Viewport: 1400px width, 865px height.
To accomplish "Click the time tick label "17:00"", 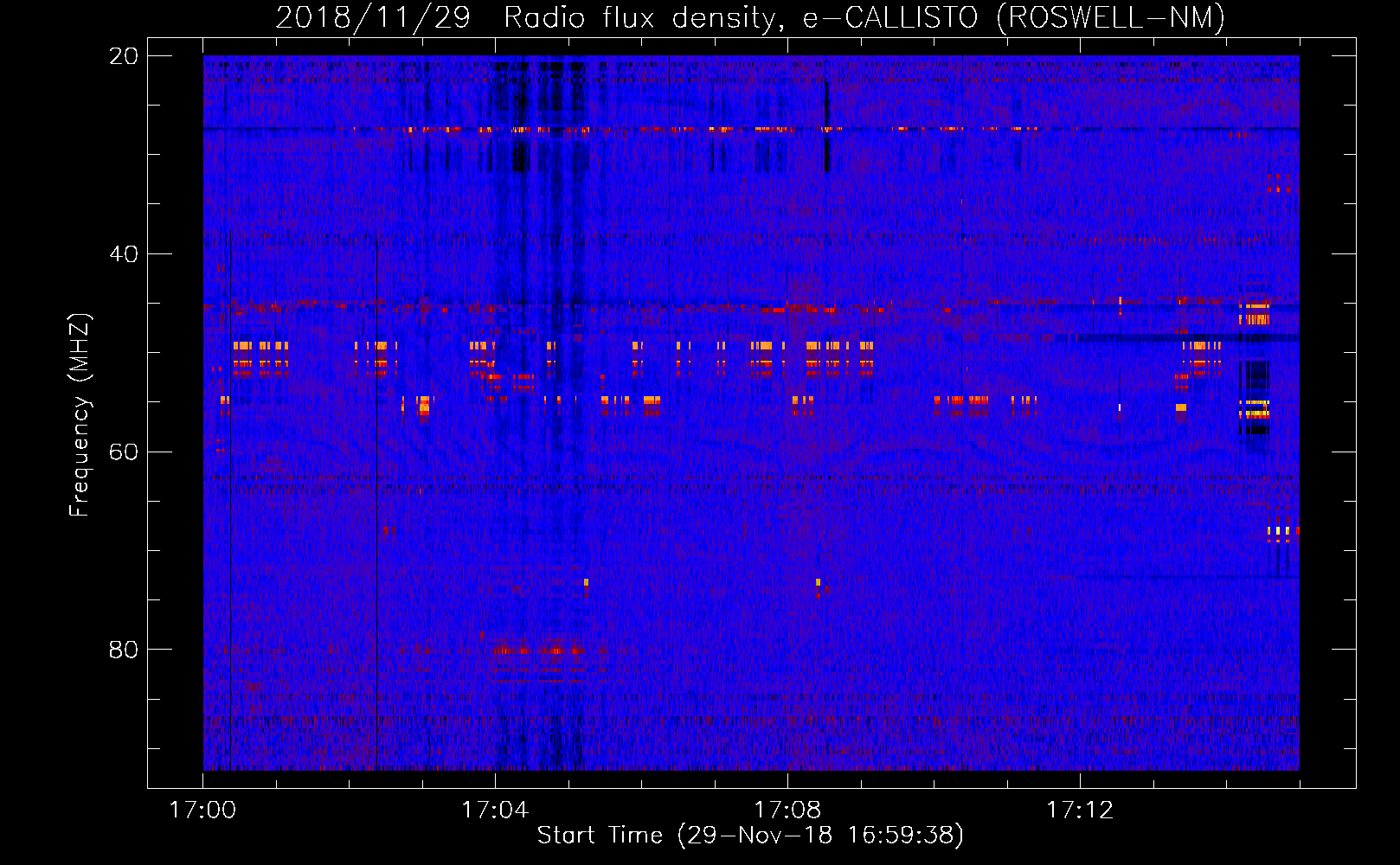I will click(203, 811).
